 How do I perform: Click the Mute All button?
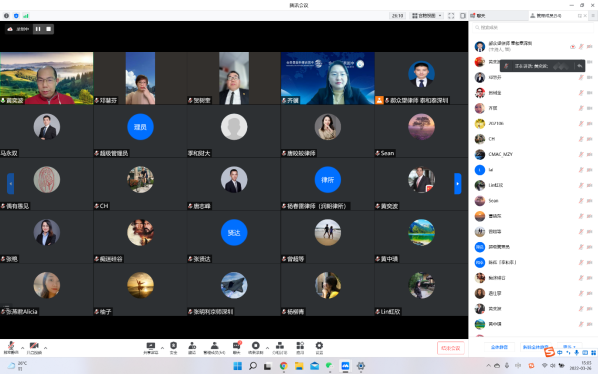click(499, 347)
